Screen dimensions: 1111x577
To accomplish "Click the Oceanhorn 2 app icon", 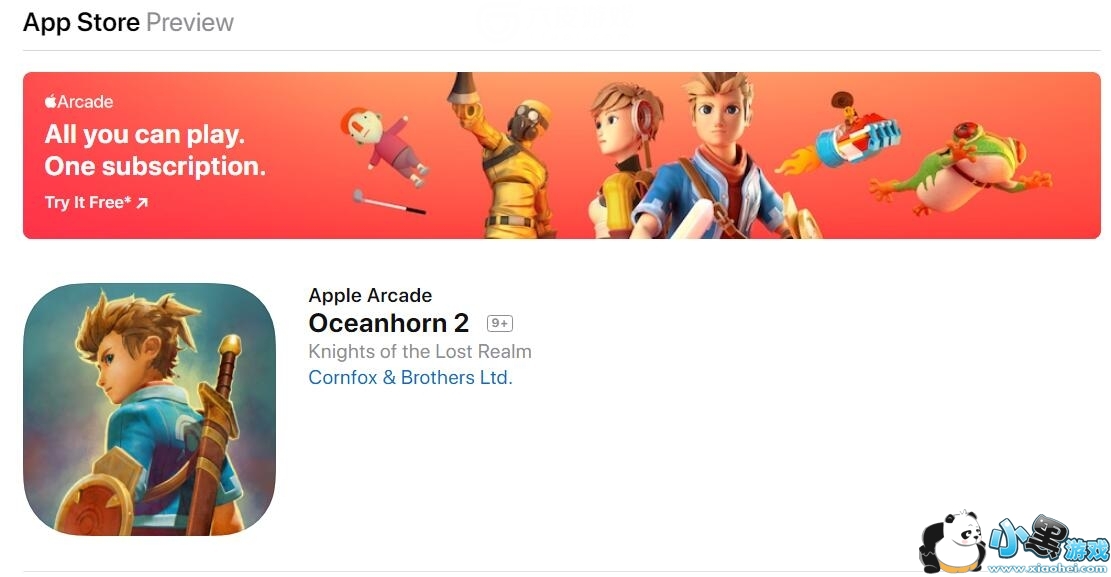I will [150, 409].
